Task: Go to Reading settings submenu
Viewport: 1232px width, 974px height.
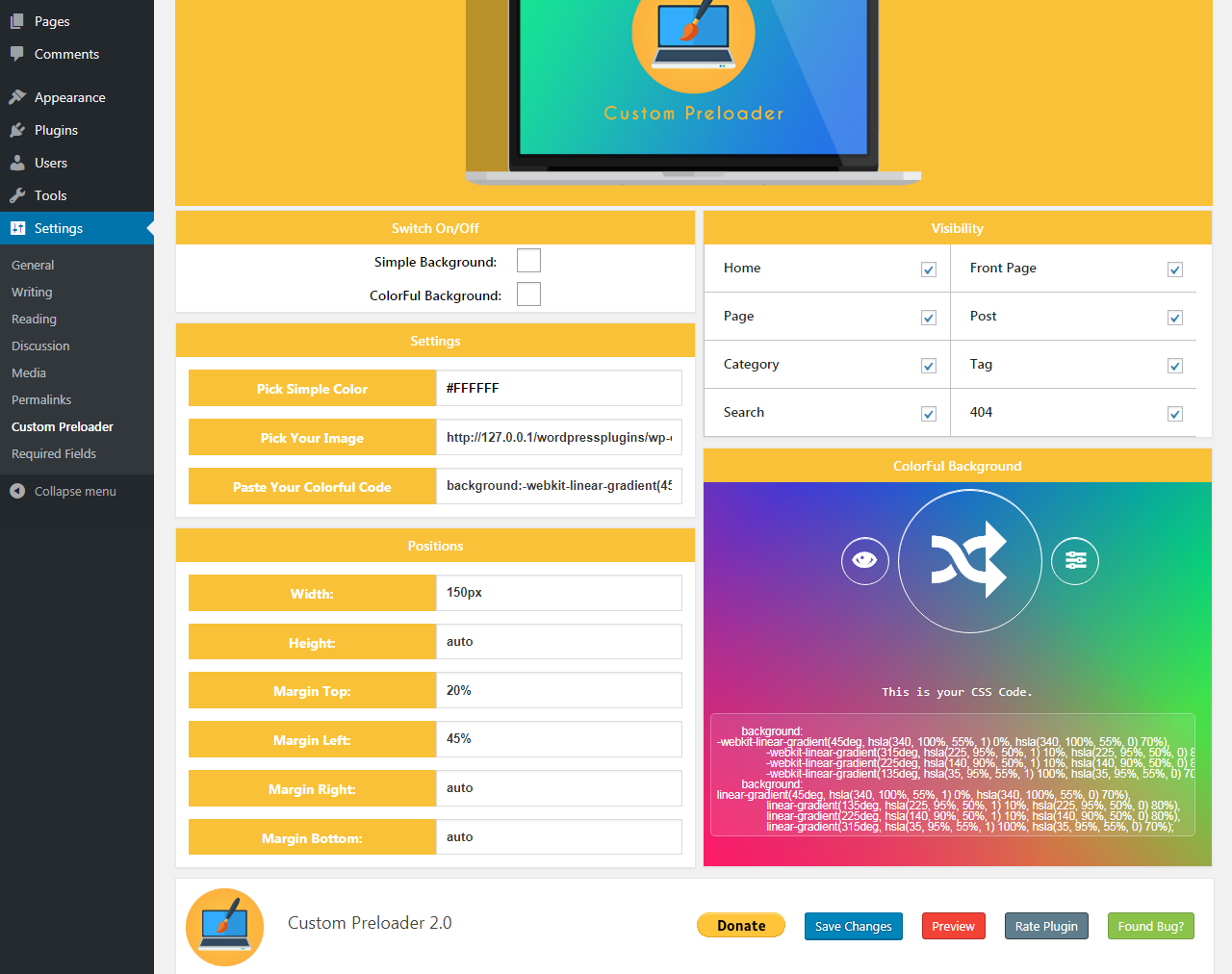Action: point(34,319)
